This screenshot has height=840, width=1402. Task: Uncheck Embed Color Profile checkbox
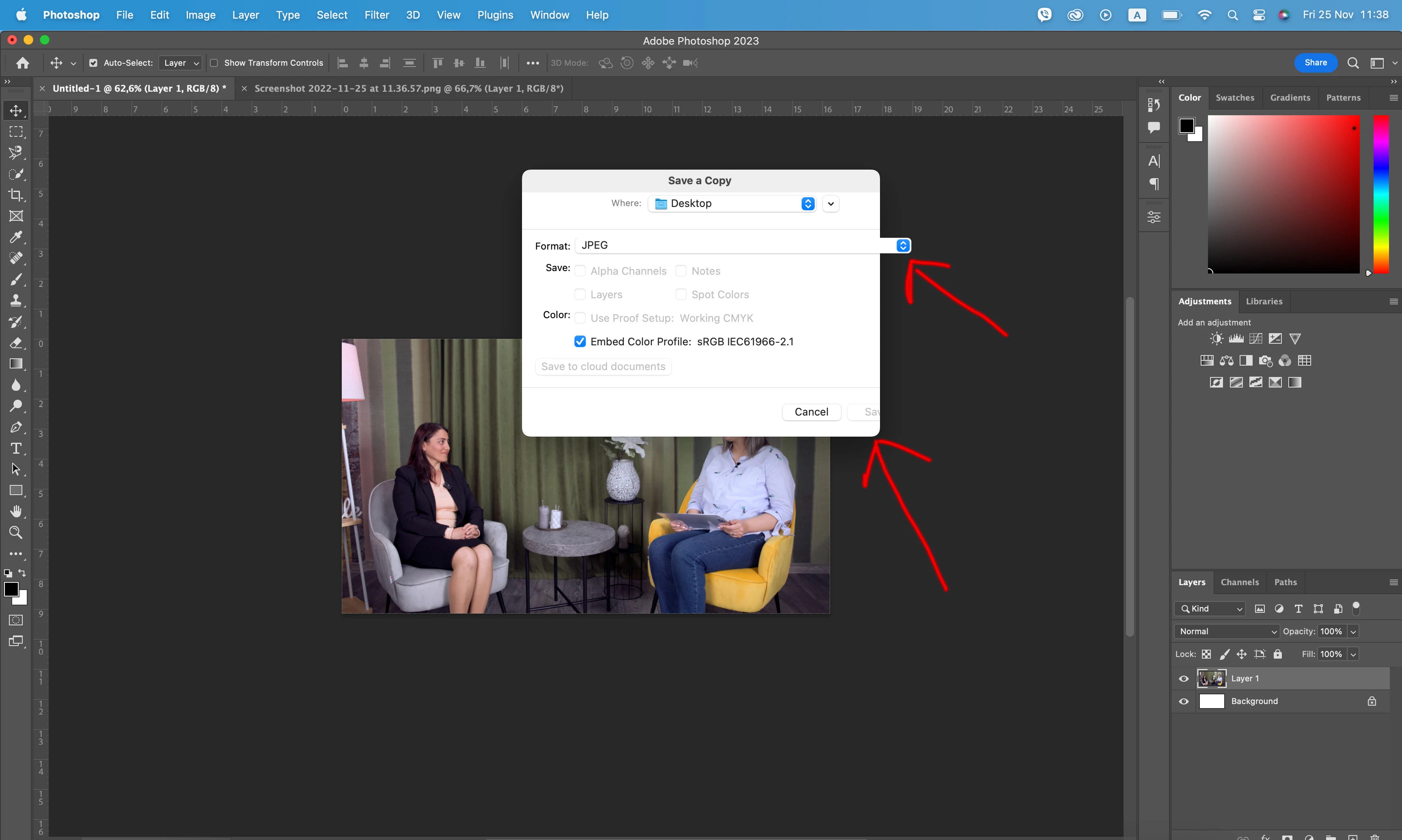coord(580,341)
